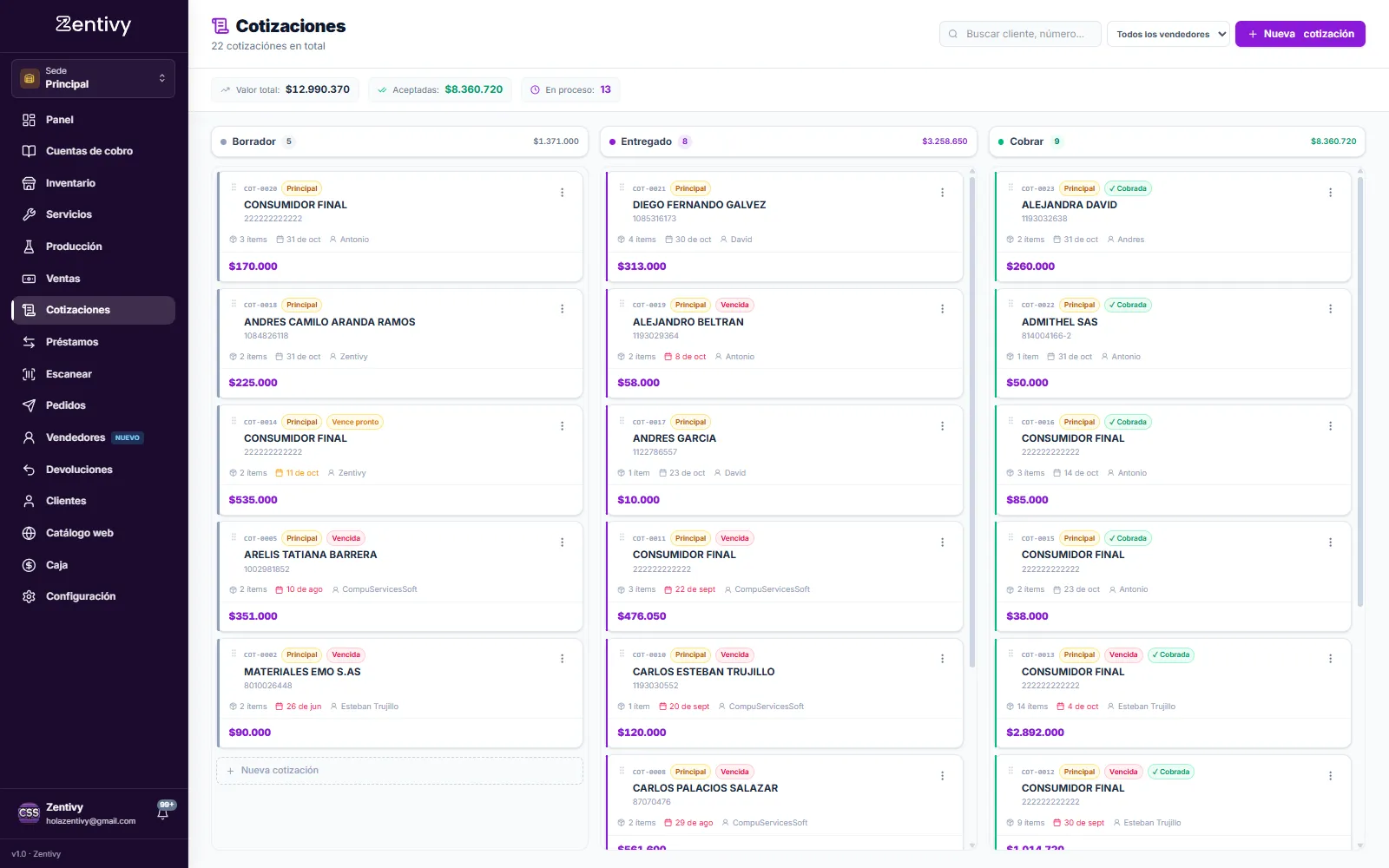Image resolution: width=1389 pixels, height=868 pixels.
Task: Click Cobrada tag on COT-0023 card
Action: click(x=1128, y=188)
